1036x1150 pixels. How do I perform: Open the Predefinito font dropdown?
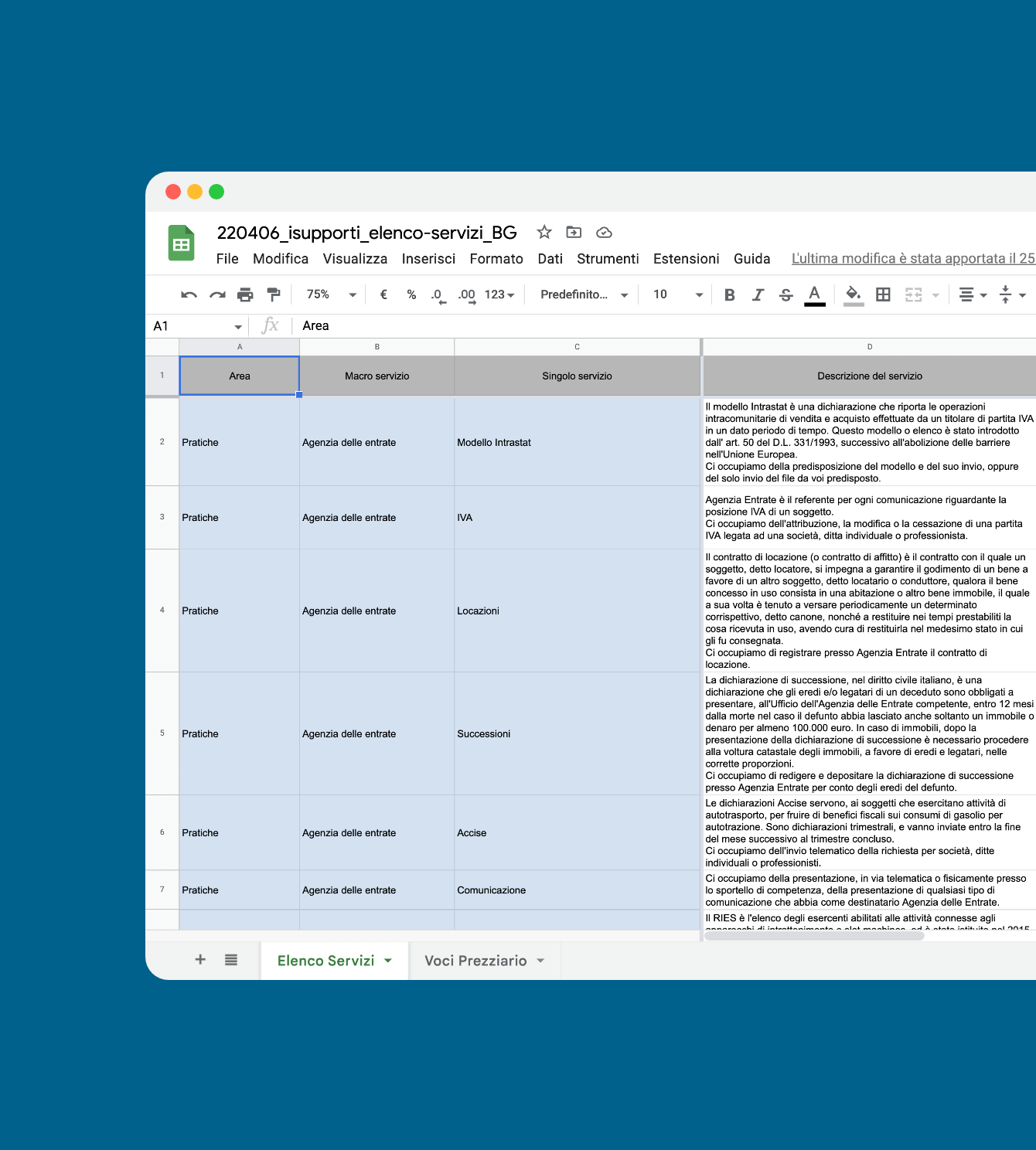pyautogui.click(x=584, y=294)
